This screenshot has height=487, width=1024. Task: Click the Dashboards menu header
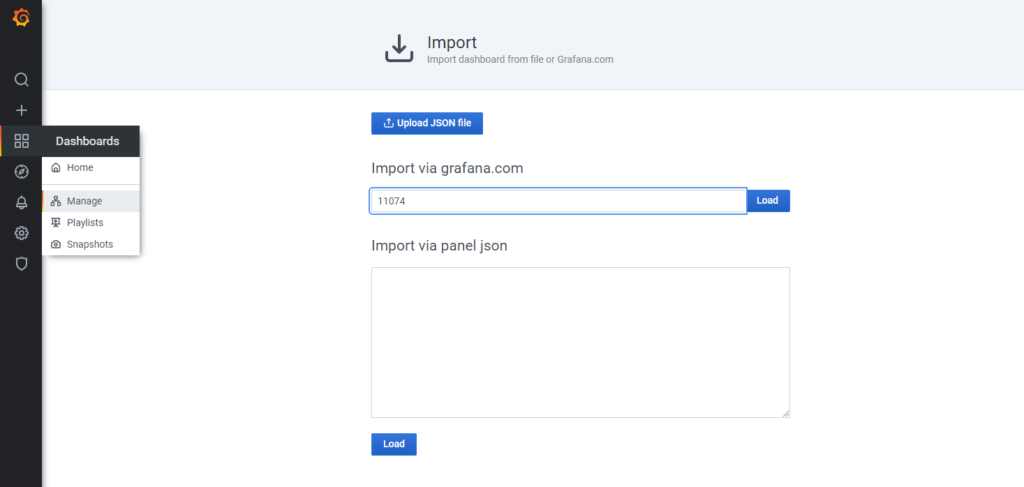click(88, 141)
